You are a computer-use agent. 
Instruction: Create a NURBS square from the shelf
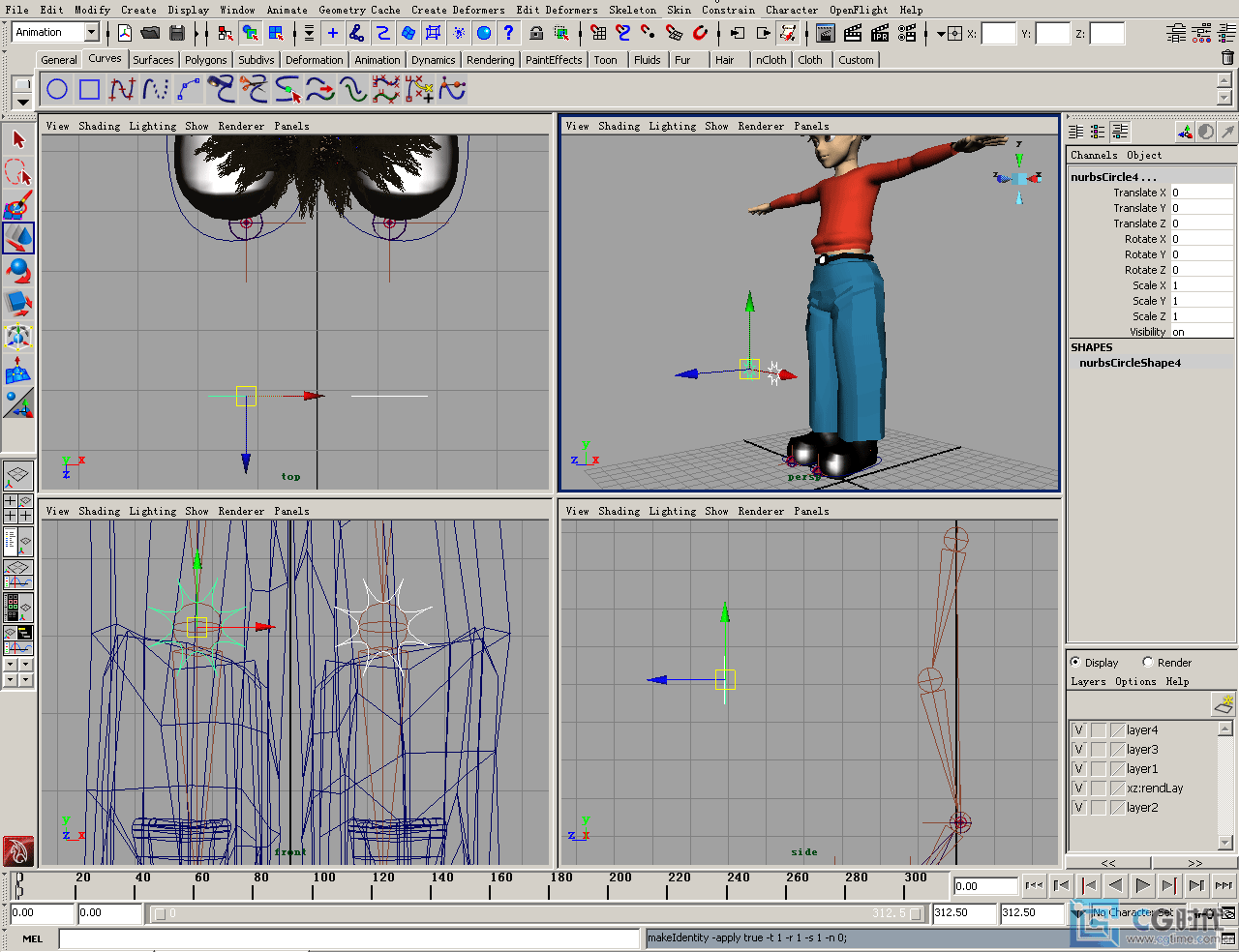coord(90,90)
